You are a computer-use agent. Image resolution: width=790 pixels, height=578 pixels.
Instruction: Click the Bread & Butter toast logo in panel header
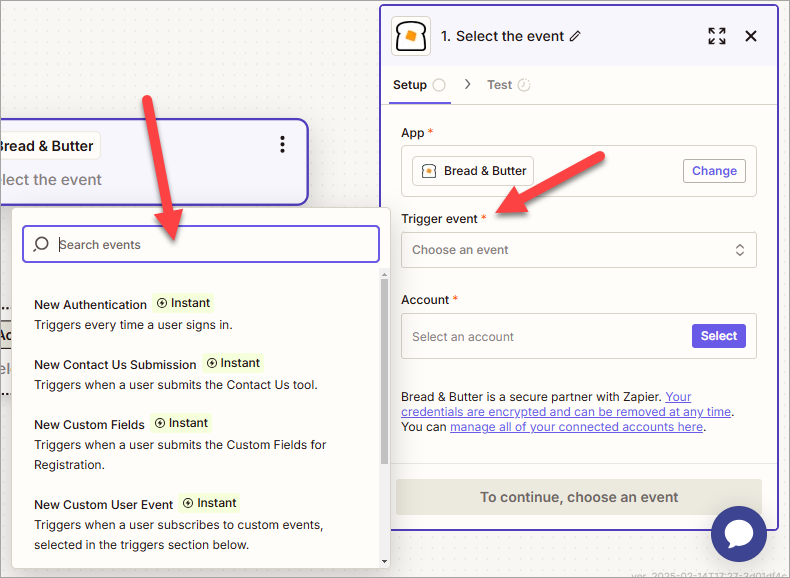point(411,36)
